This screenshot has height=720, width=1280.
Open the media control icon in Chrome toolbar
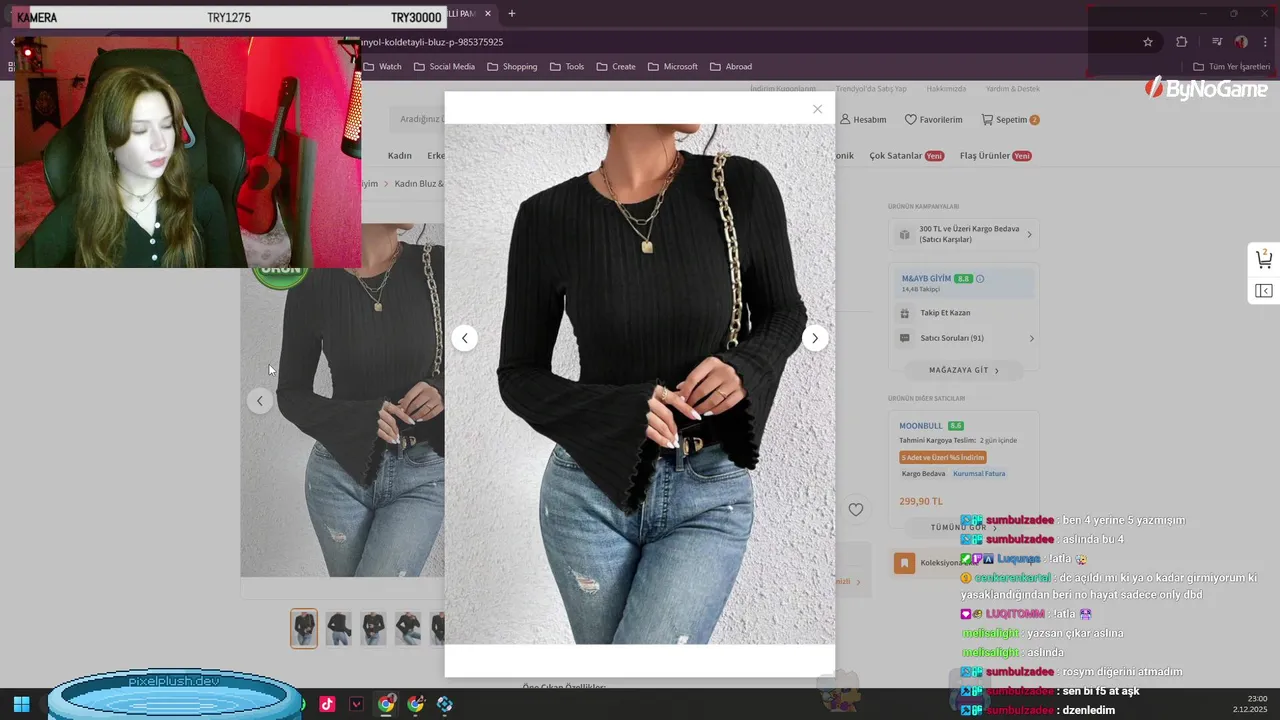point(1217,42)
